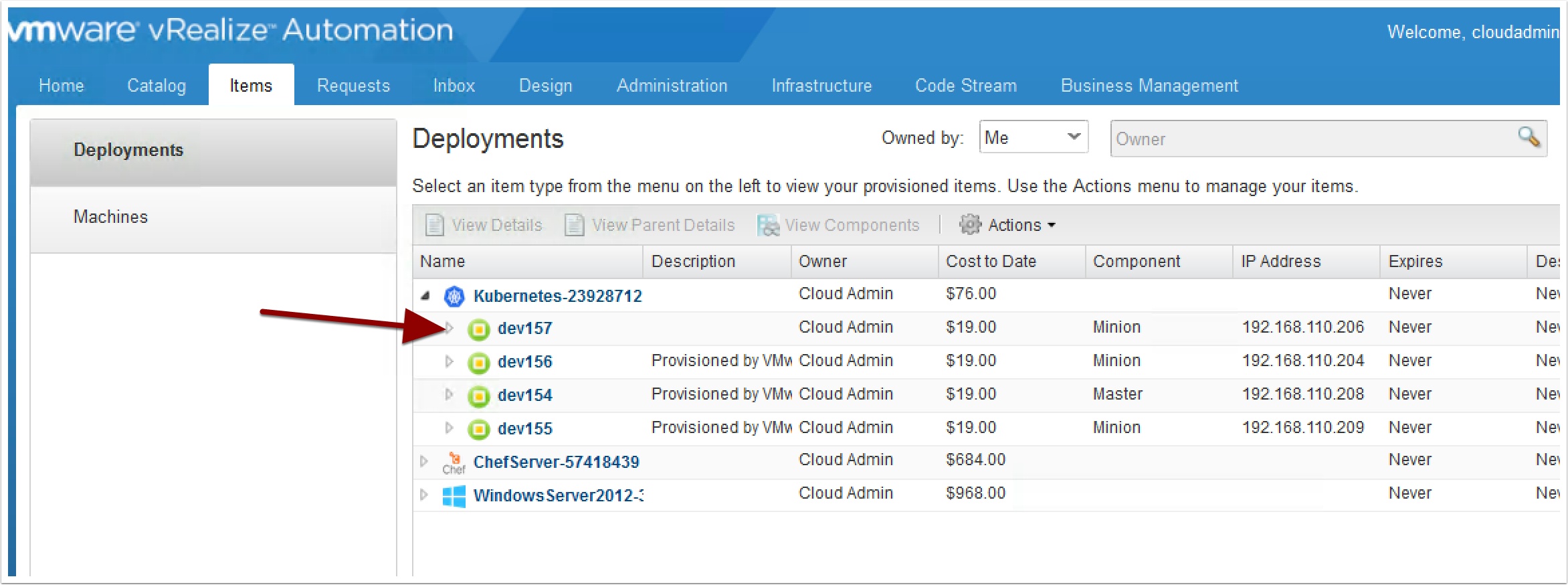Image resolution: width=1568 pixels, height=585 pixels.
Task: Click the green status icon beside dev157
Action: coord(478,329)
